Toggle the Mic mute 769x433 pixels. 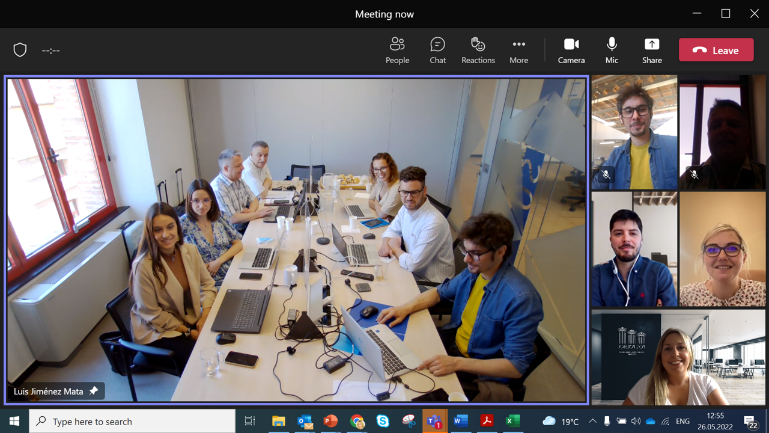[612, 50]
